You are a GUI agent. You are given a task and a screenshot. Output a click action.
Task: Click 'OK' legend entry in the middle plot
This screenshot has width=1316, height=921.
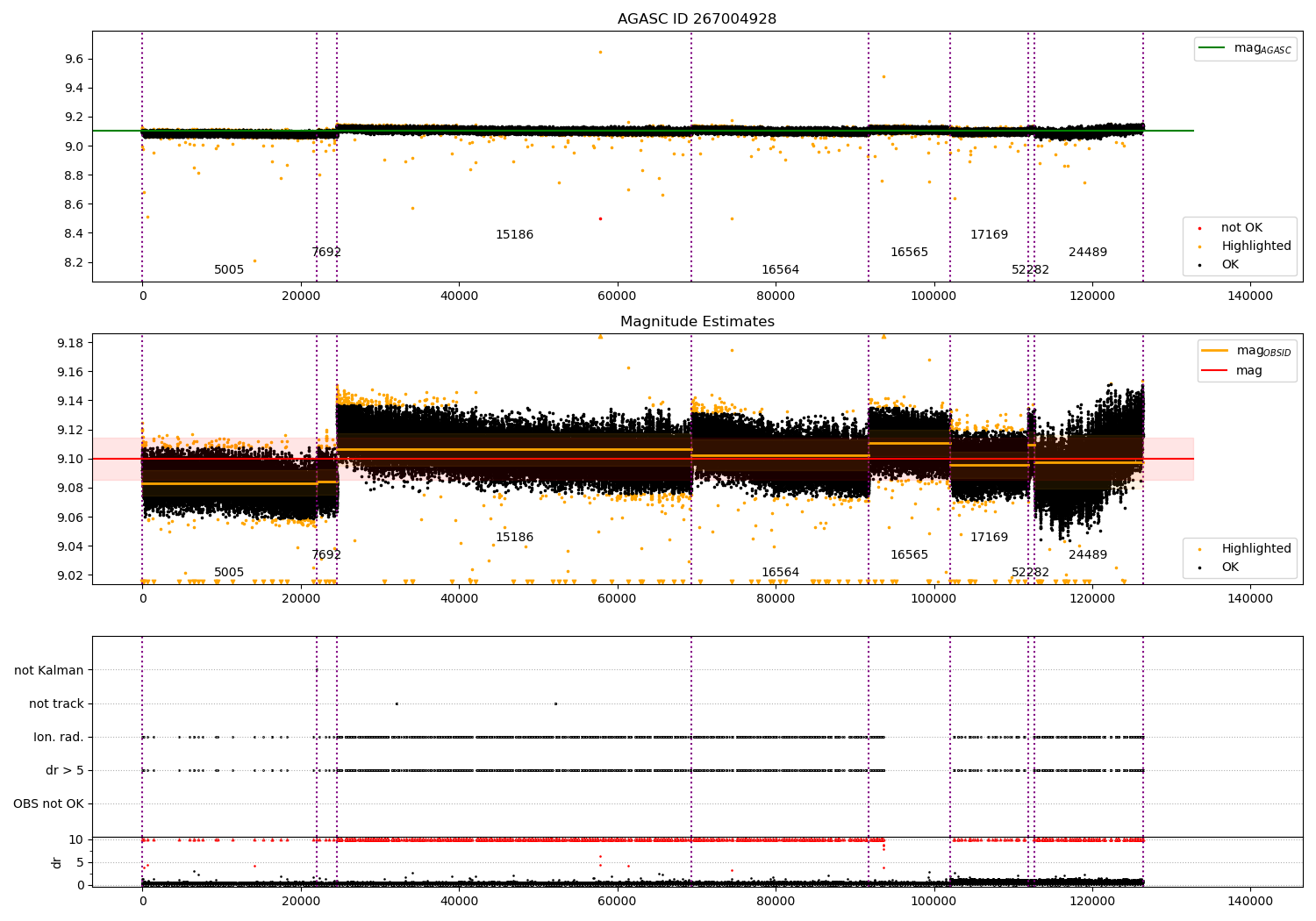coord(1230,568)
